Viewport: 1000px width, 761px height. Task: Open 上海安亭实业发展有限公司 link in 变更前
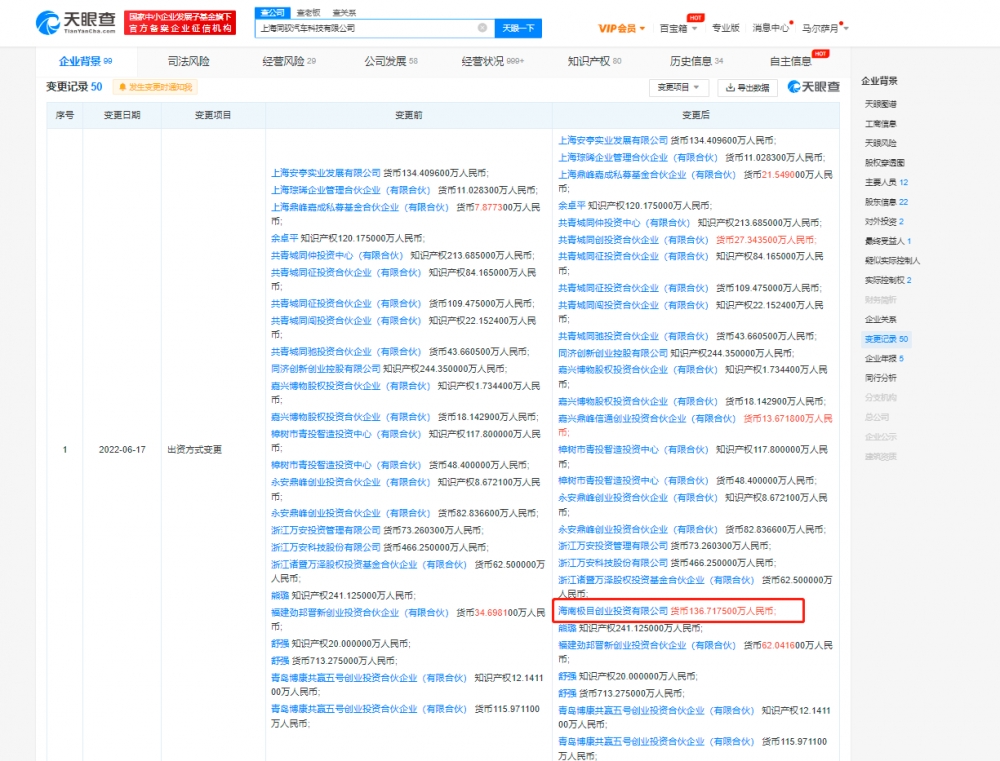325,173
